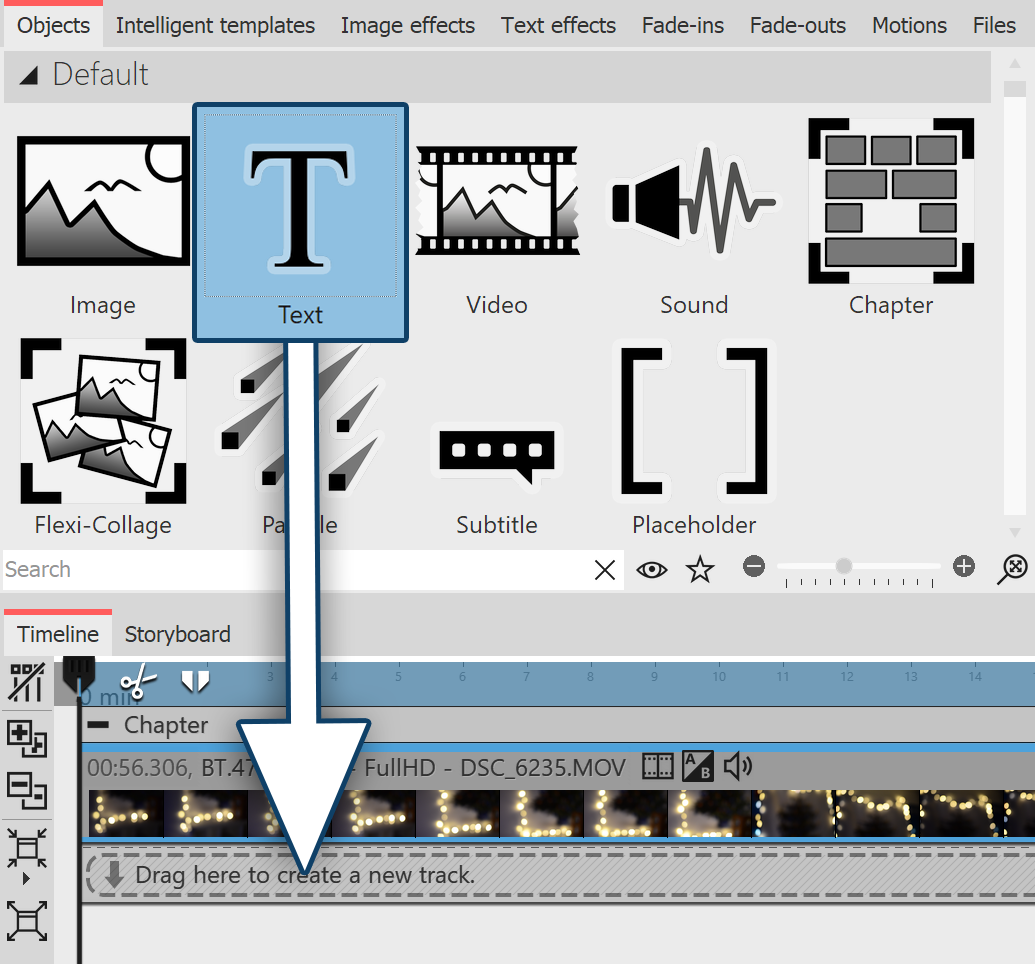This screenshot has height=964, width=1035.
Task: Select the Placeholder object
Action: click(x=693, y=420)
